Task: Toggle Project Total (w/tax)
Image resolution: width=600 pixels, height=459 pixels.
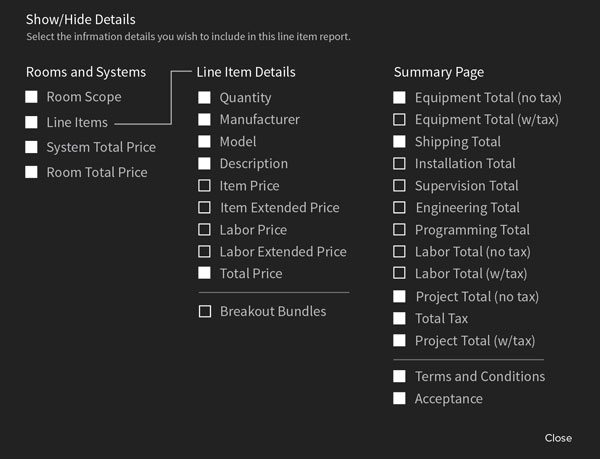Action: (399, 340)
